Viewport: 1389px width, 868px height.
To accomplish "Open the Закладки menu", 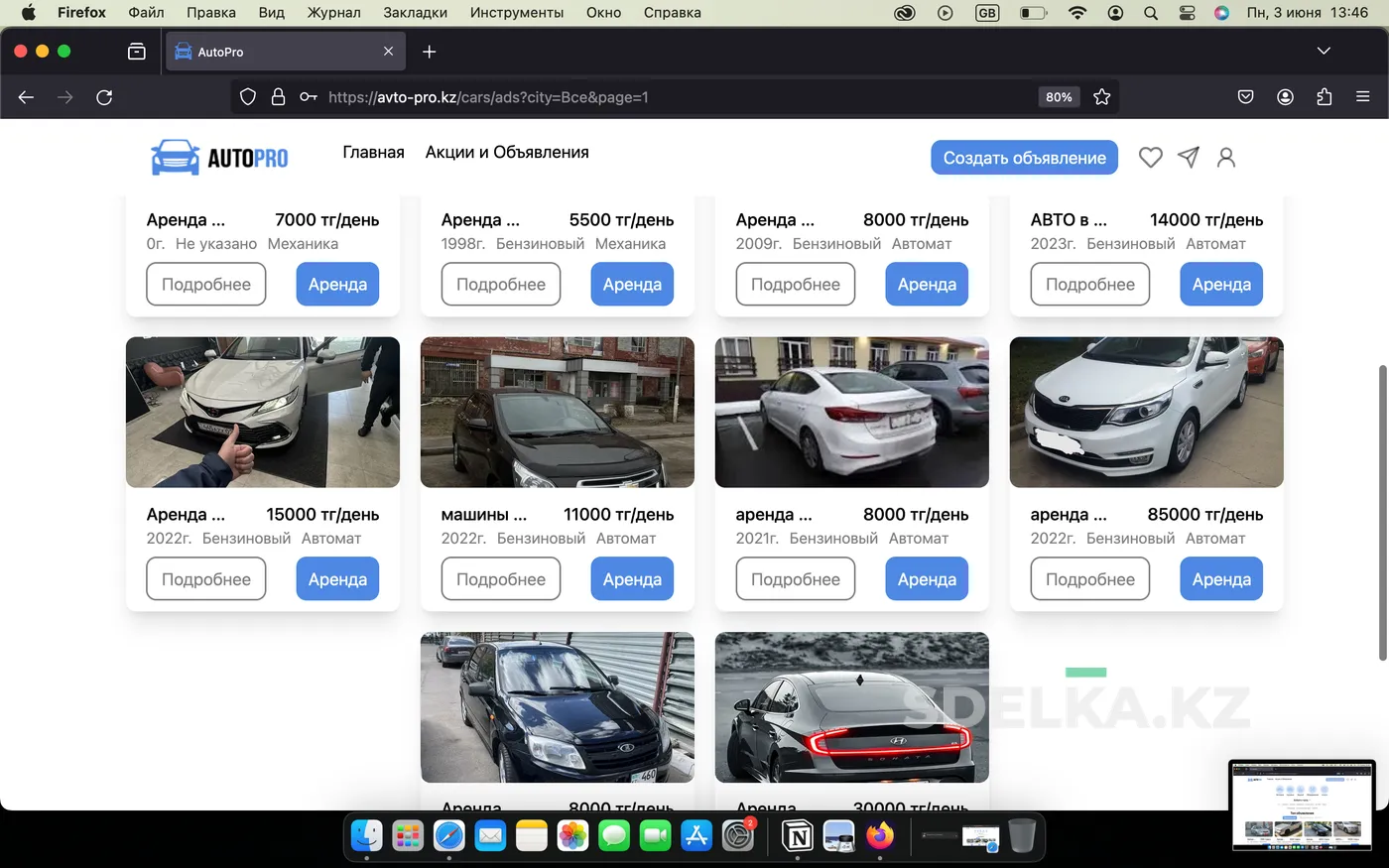I will (415, 13).
